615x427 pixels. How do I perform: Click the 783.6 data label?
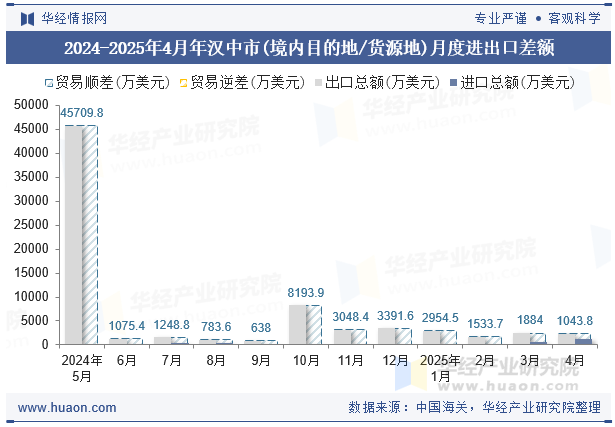coord(216,327)
